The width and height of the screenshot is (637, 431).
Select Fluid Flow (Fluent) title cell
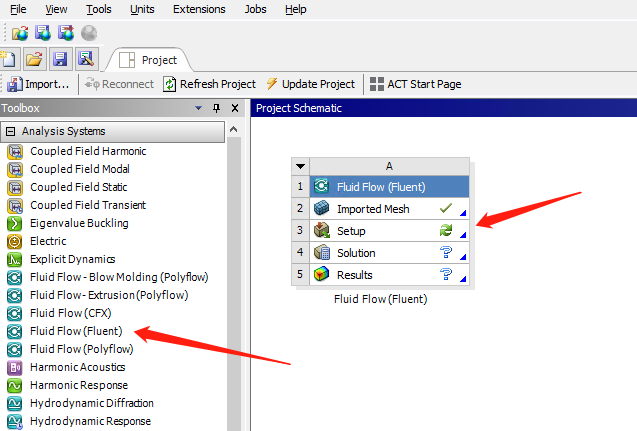(389, 187)
